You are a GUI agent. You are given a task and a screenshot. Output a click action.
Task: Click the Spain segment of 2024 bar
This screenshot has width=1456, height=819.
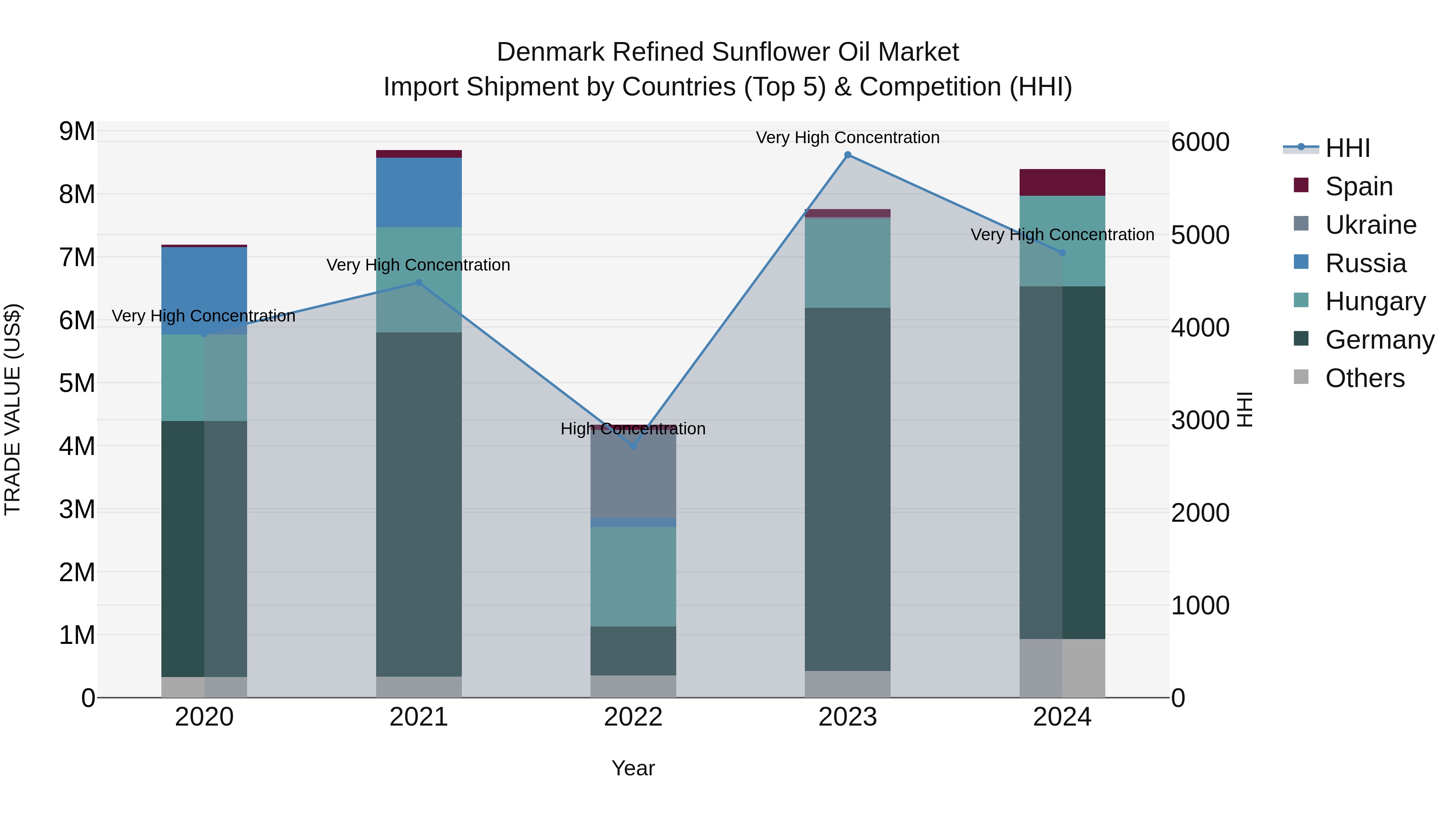1062,182
